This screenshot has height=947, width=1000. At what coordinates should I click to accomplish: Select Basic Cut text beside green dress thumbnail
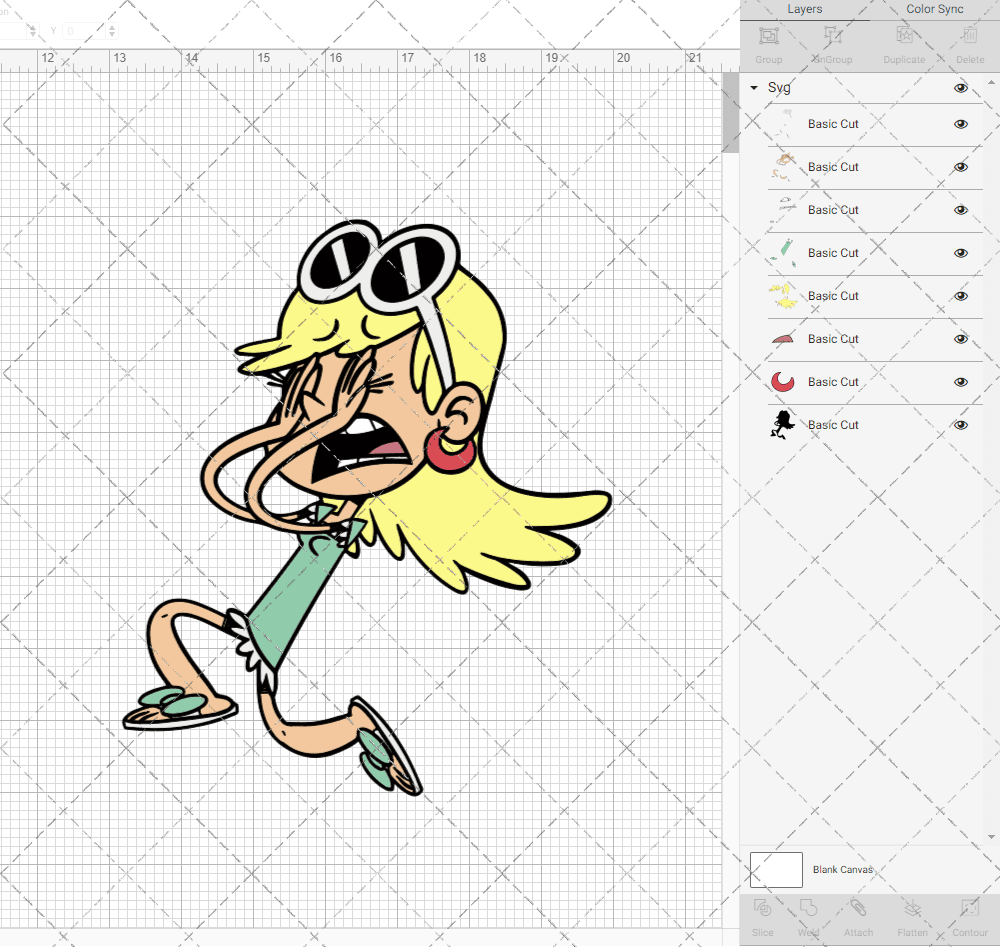[833, 253]
